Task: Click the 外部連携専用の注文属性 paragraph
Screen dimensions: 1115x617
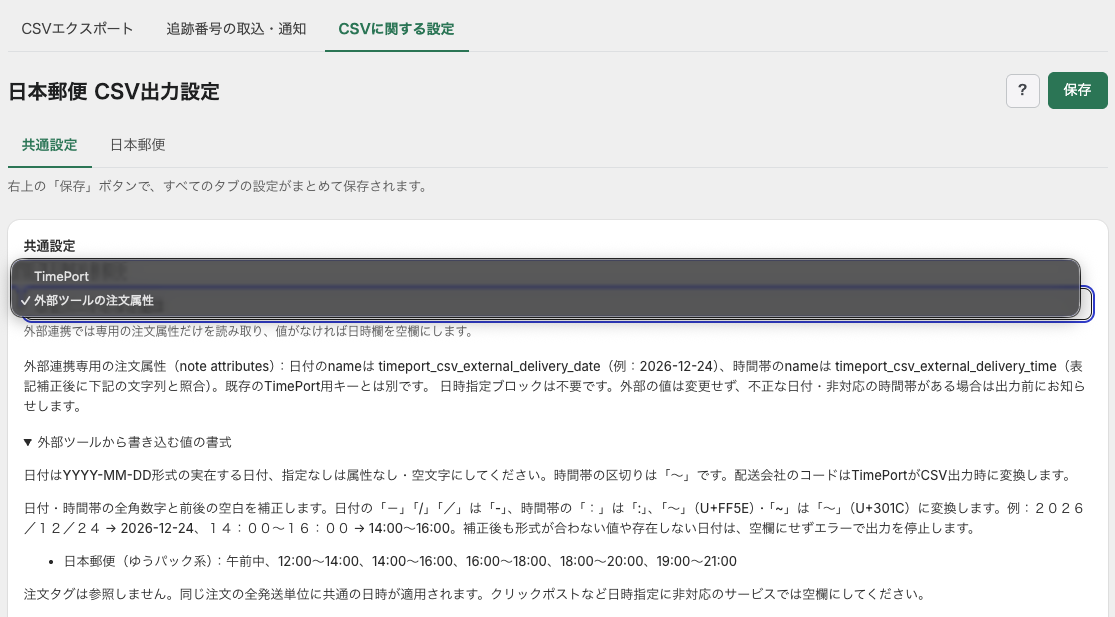Action: click(x=554, y=386)
